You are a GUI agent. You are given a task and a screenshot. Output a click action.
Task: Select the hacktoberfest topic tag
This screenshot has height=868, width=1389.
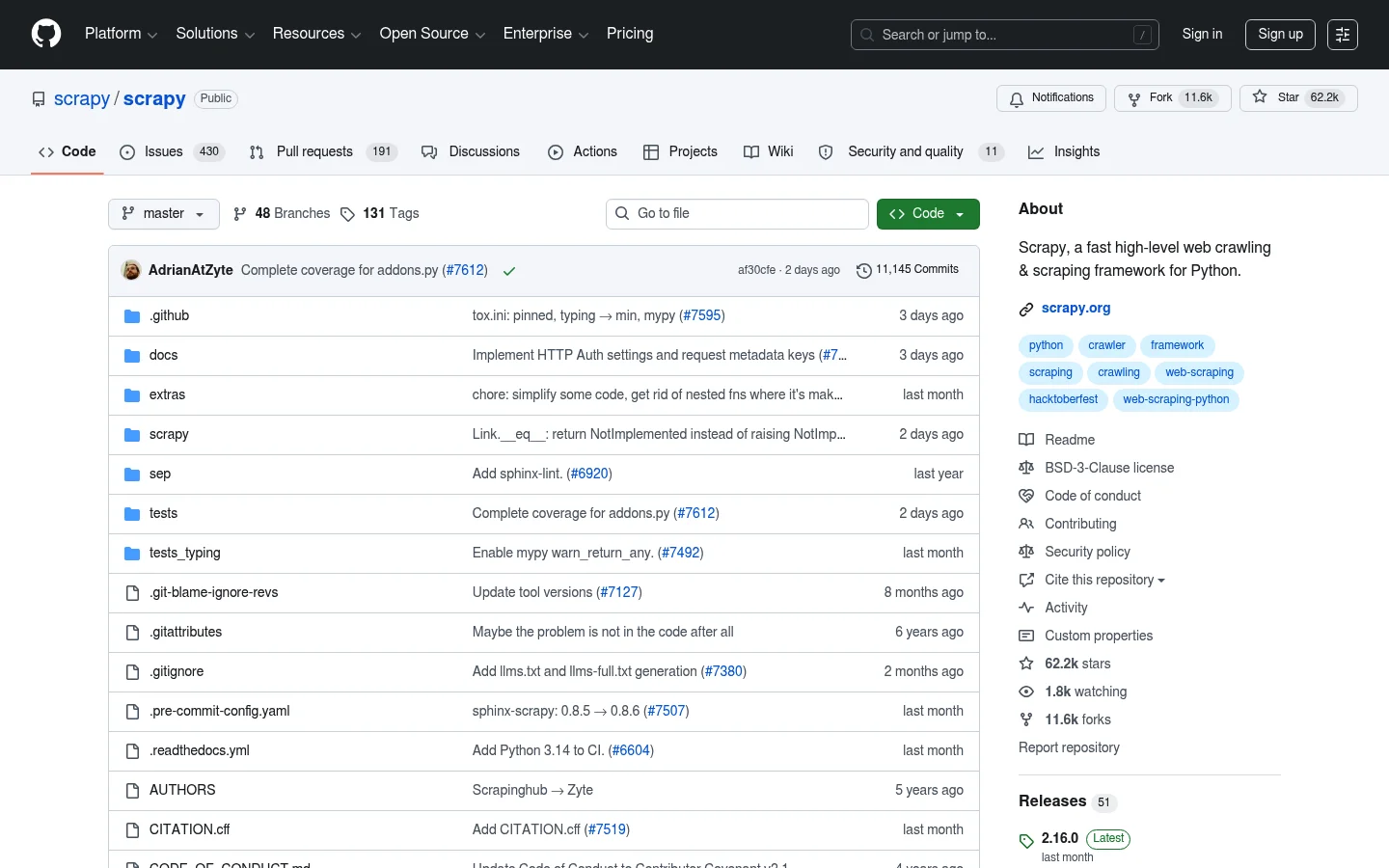1063,399
